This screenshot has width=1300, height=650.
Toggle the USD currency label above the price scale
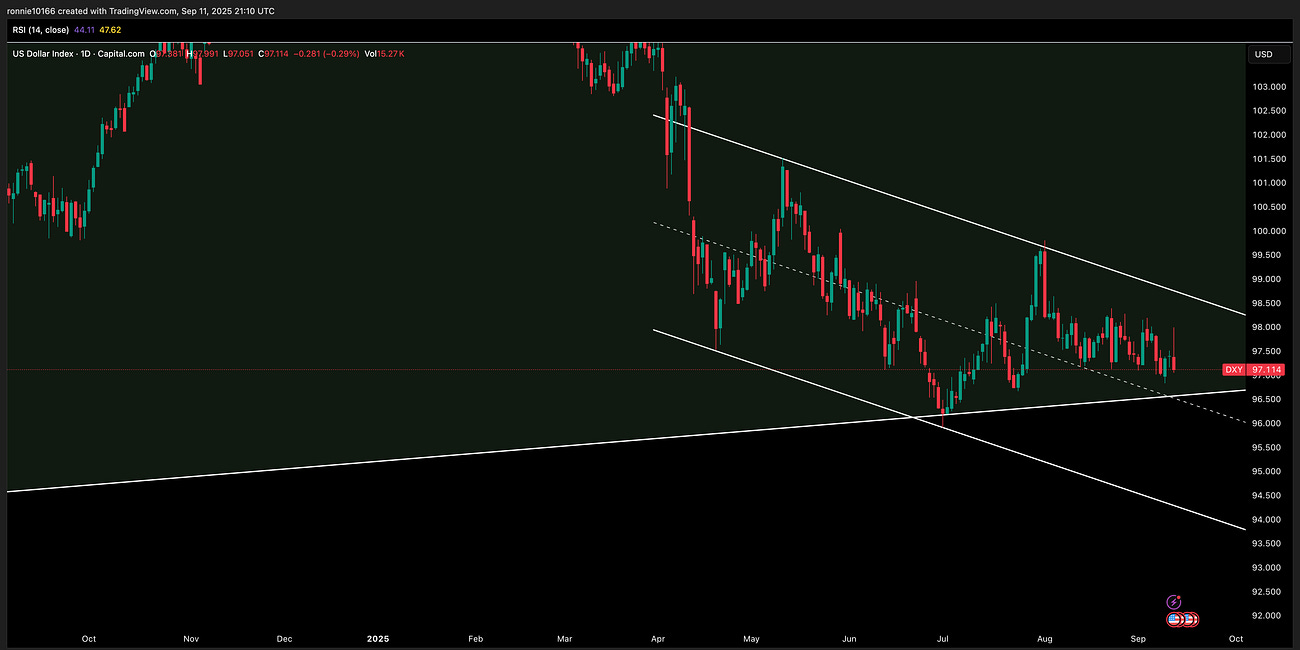pos(1263,54)
